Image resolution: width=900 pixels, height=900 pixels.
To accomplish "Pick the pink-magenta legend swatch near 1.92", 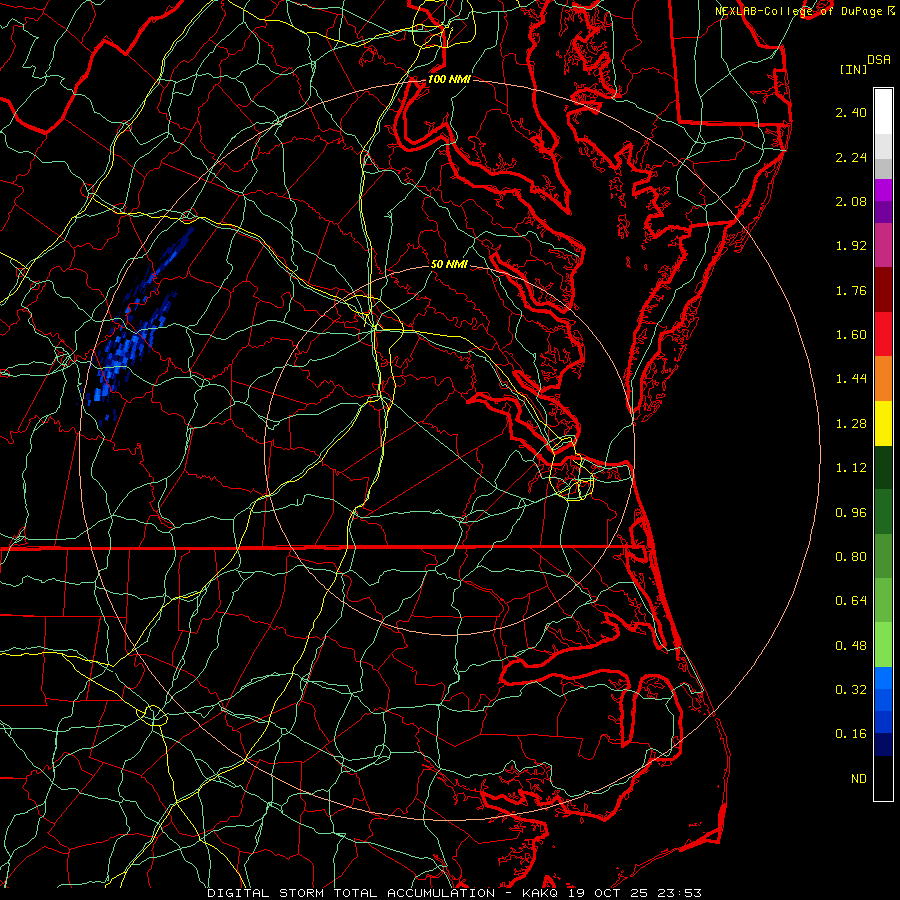I will 883,245.
